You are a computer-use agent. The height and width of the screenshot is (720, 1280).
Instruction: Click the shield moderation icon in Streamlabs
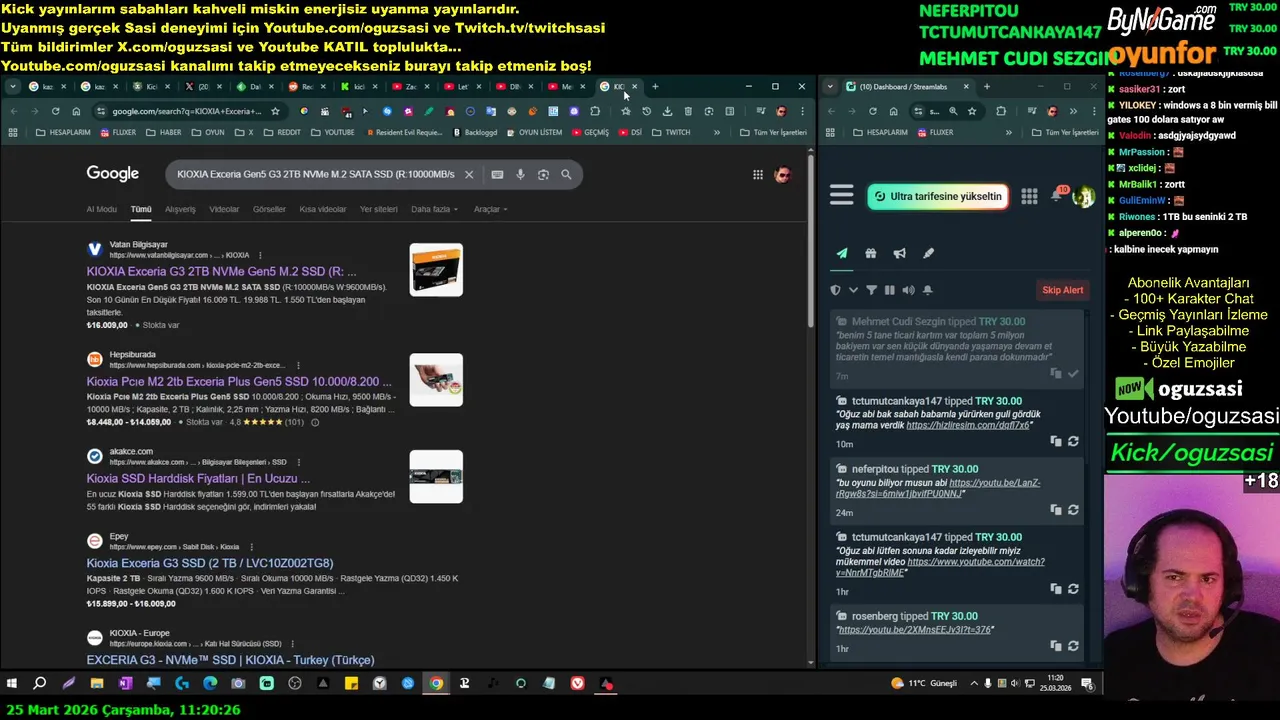coord(836,290)
